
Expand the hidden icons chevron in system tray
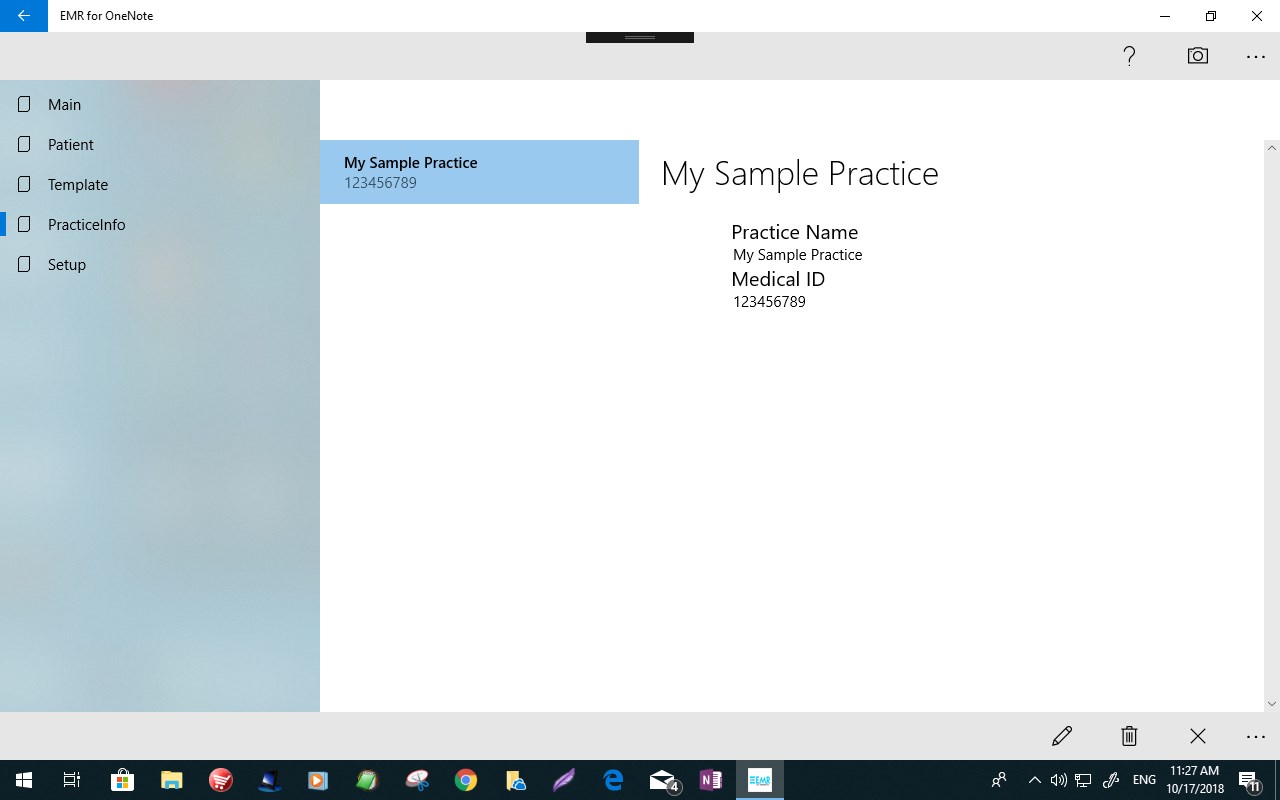[x=1035, y=779]
